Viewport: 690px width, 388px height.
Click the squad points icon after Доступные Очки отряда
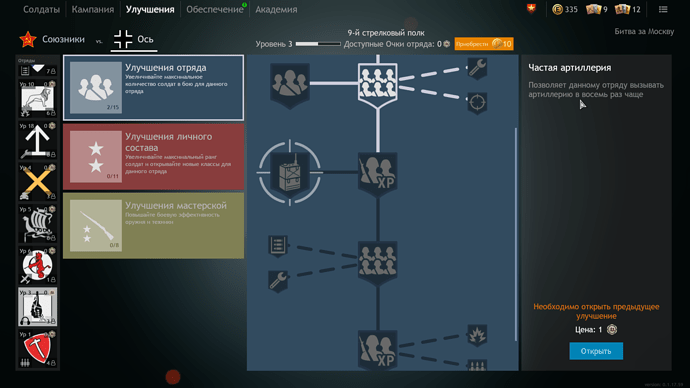click(446, 44)
